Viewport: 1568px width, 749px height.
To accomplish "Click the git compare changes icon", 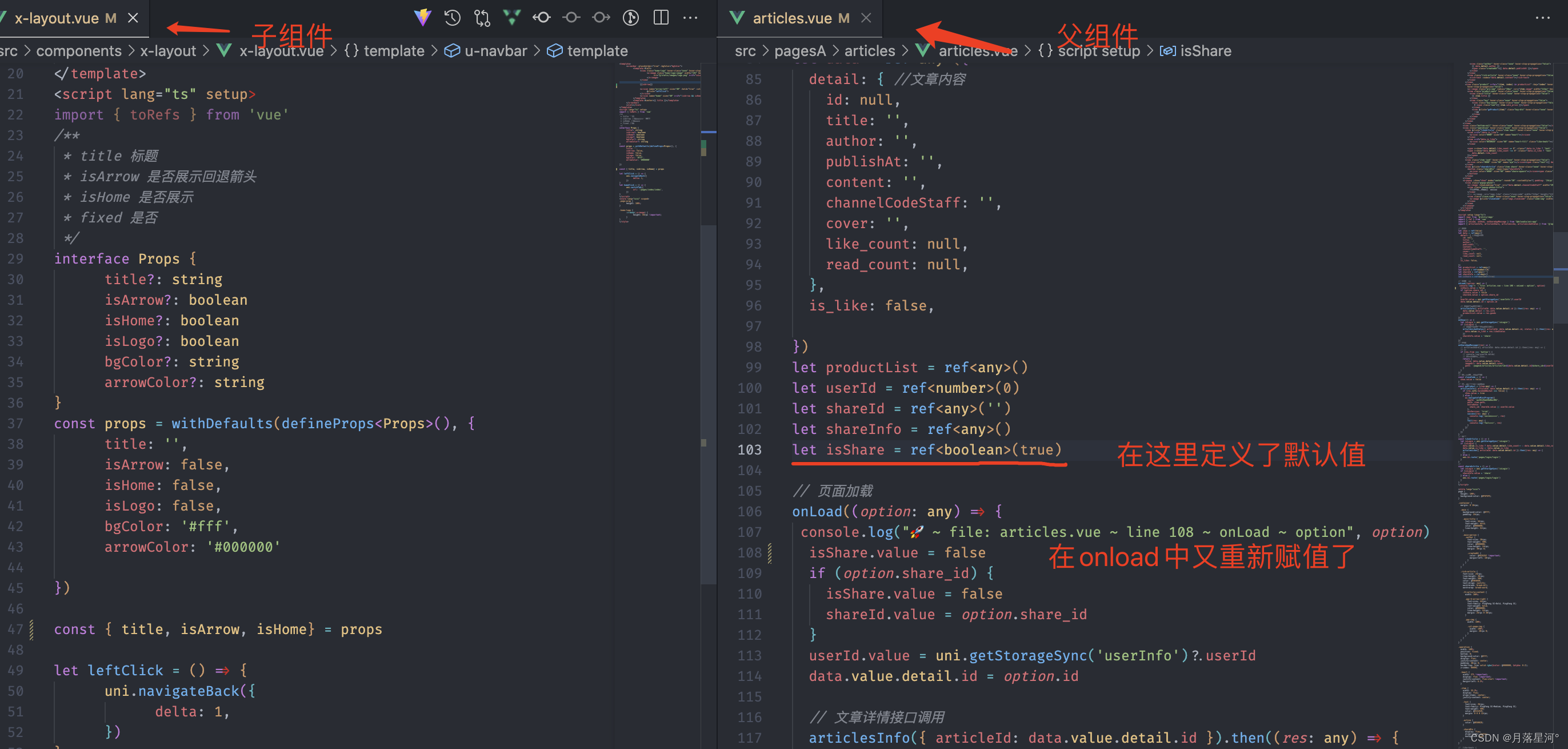I will click(482, 18).
